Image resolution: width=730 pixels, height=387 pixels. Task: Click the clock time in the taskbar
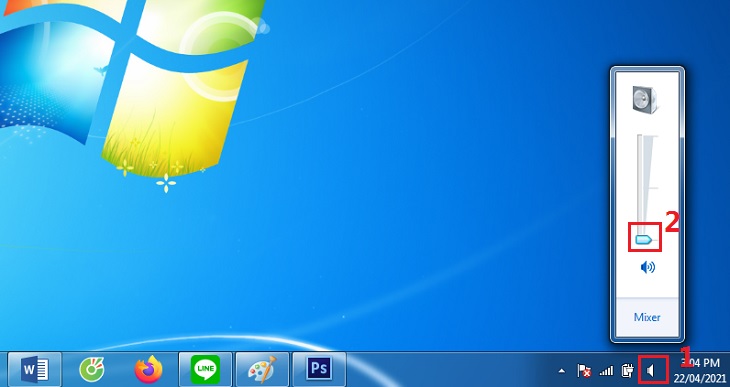pyautogui.click(x=703, y=363)
